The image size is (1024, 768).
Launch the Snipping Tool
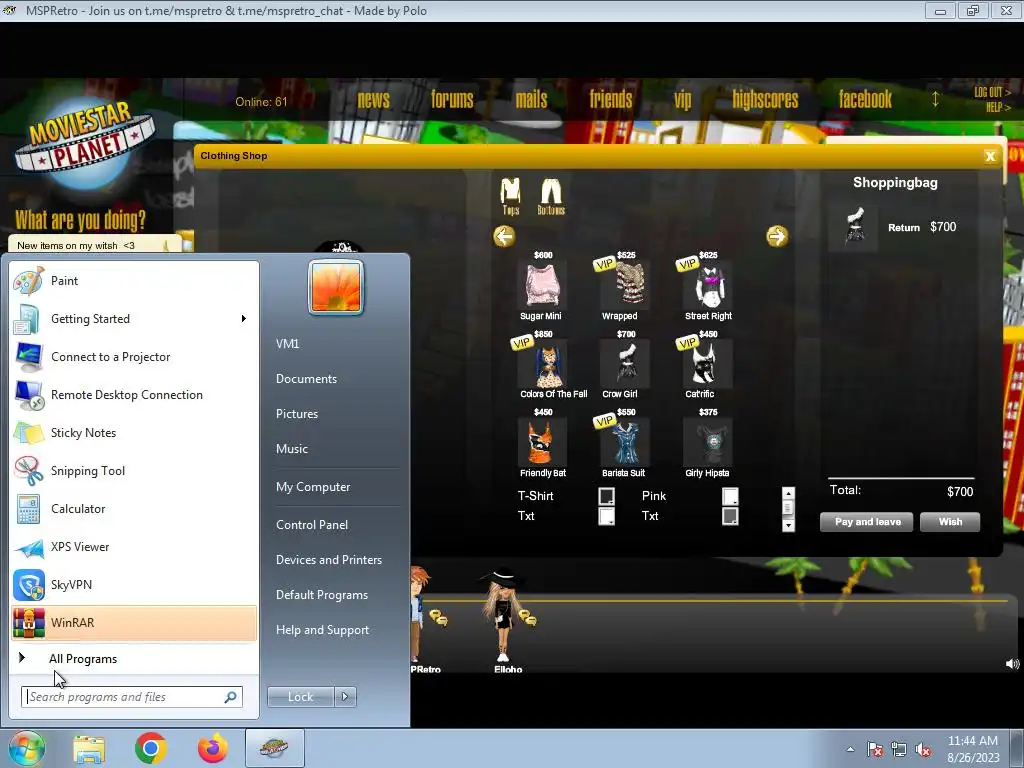pyautogui.click(x=135, y=471)
